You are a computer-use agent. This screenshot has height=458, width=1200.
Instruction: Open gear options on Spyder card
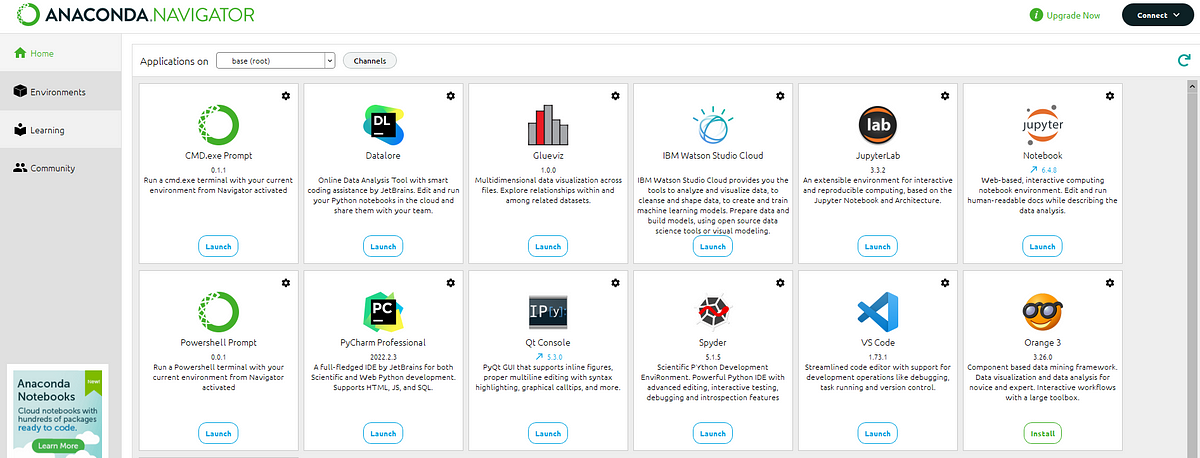click(x=780, y=283)
